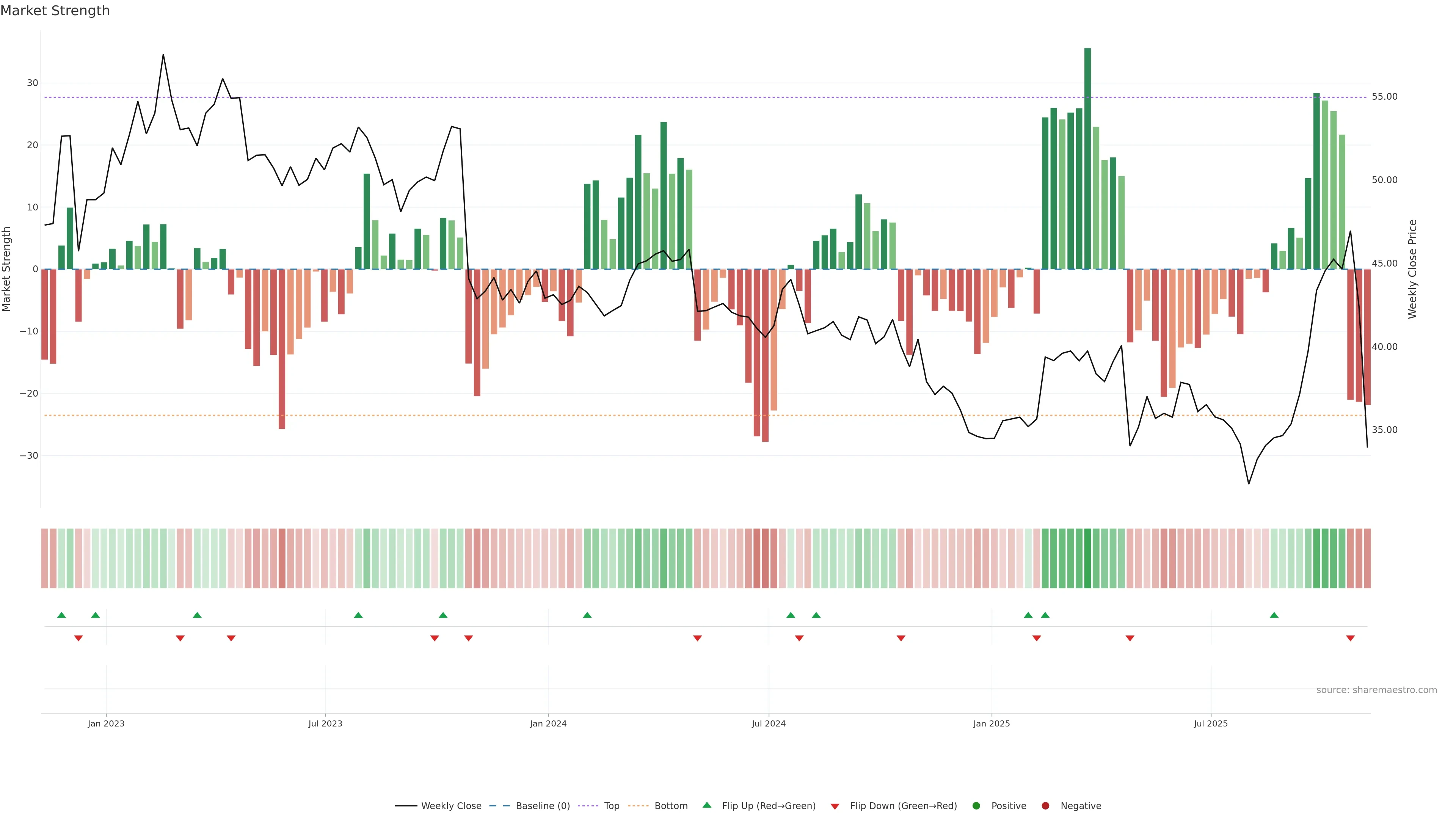Click the Market Strength chart title
1456x819 pixels.
(55, 11)
